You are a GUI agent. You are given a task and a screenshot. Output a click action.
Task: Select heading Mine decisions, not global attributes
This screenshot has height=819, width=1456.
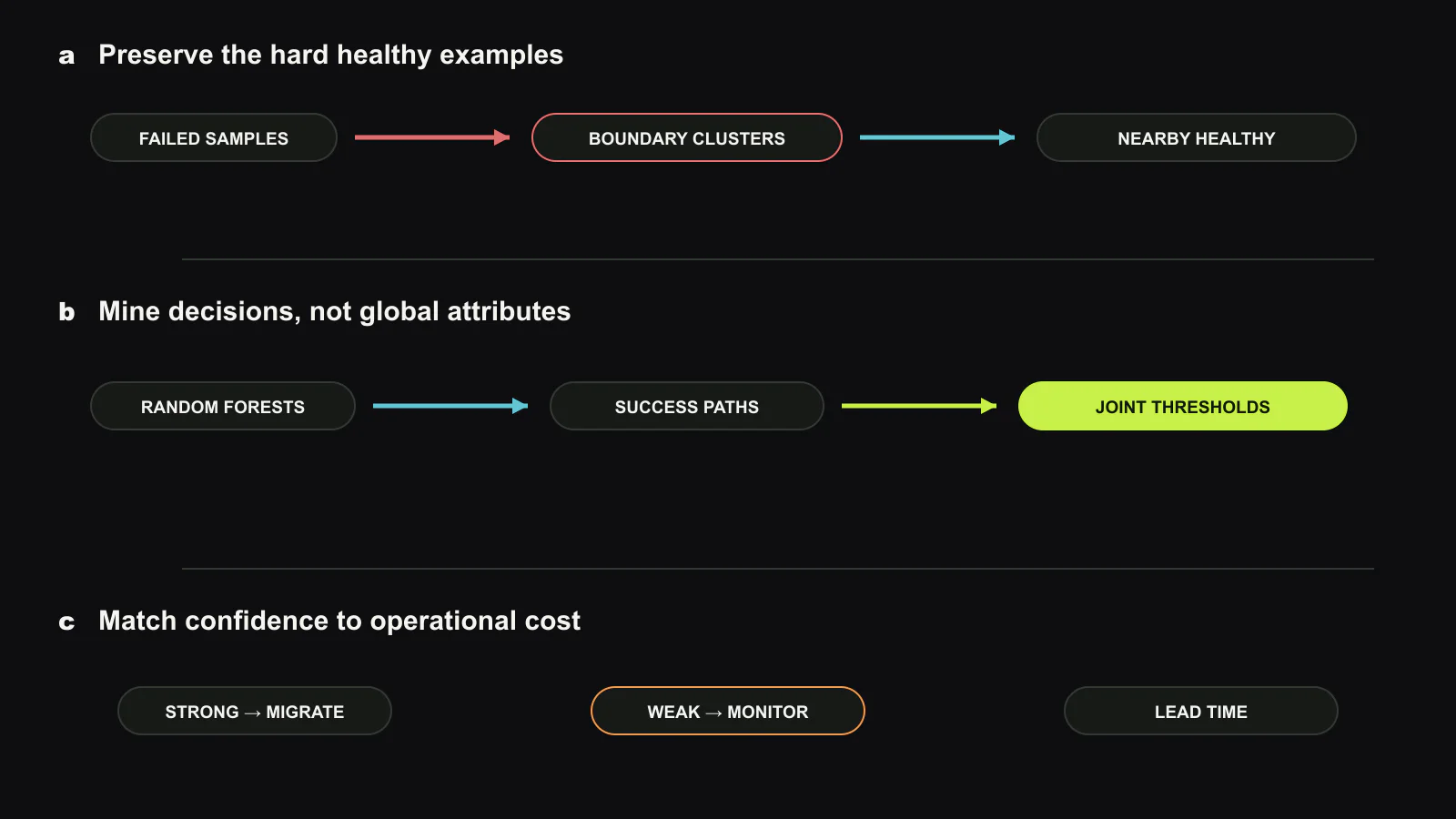coord(335,312)
